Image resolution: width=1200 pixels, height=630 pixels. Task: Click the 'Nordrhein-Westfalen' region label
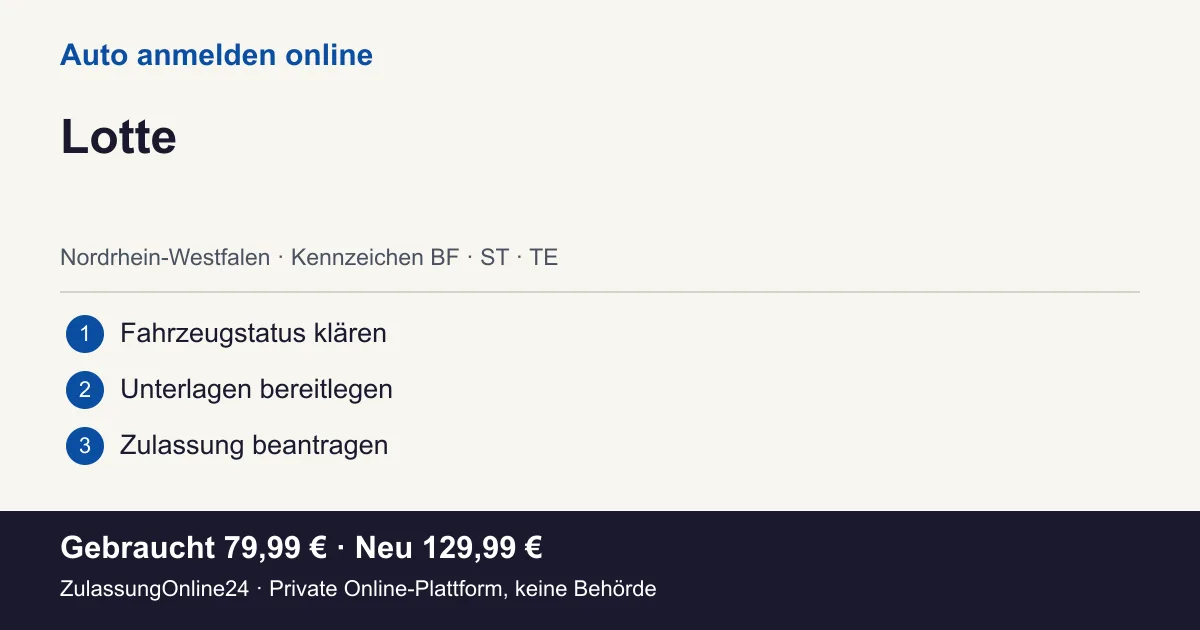(x=165, y=257)
